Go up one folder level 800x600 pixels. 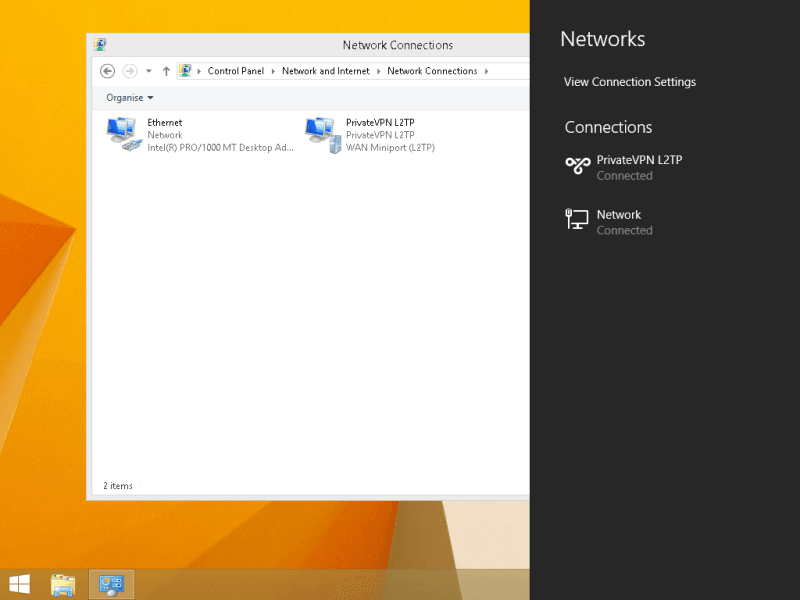coord(166,71)
